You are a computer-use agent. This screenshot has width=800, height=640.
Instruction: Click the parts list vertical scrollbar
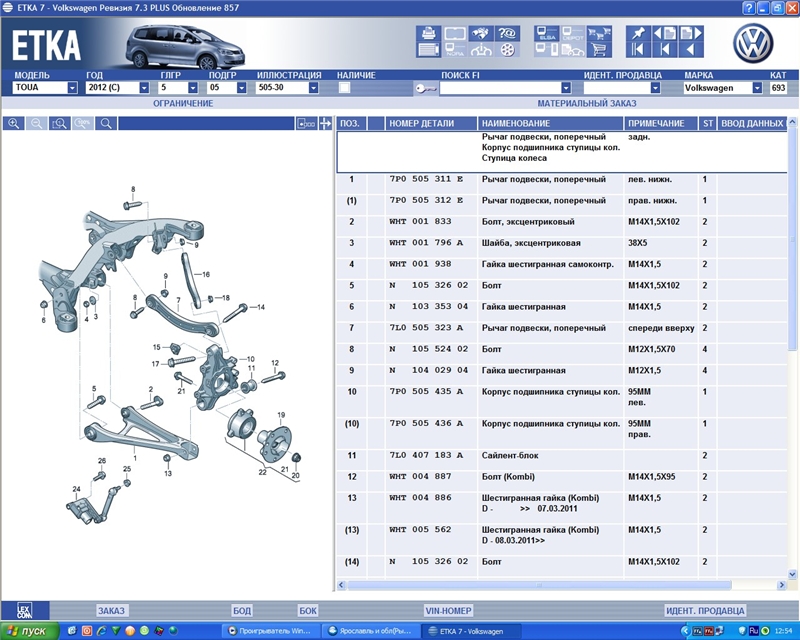792,240
